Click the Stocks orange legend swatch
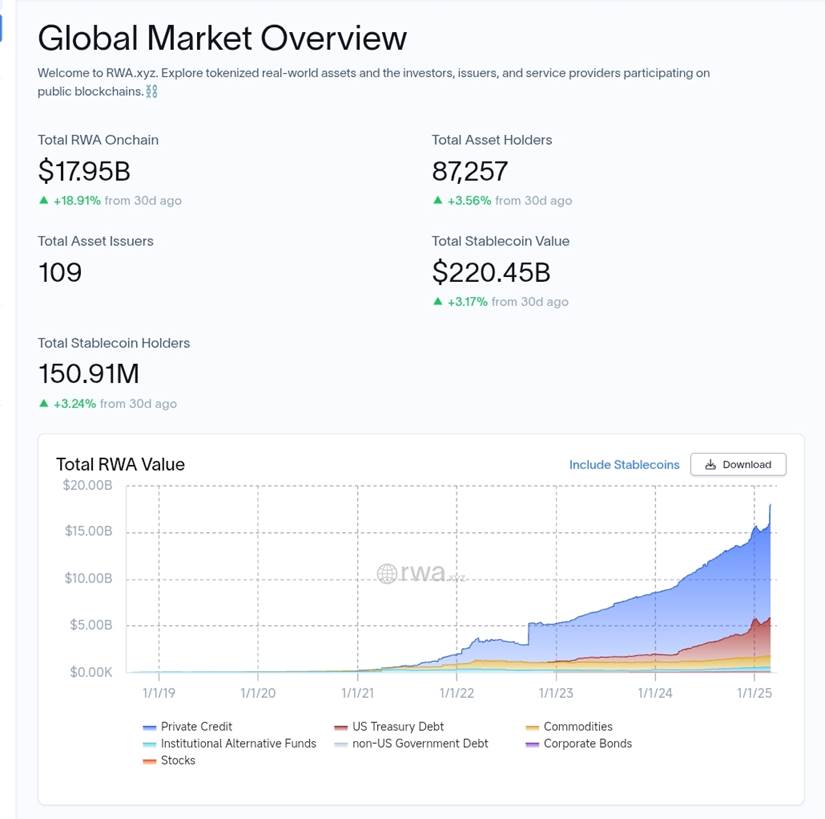Viewport: 825px width, 819px height. pos(149,761)
